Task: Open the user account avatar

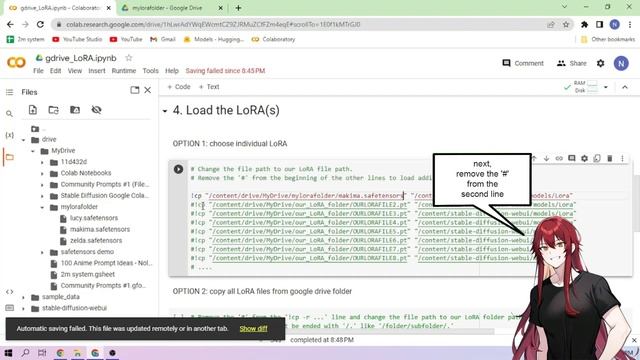Action: (x=621, y=63)
